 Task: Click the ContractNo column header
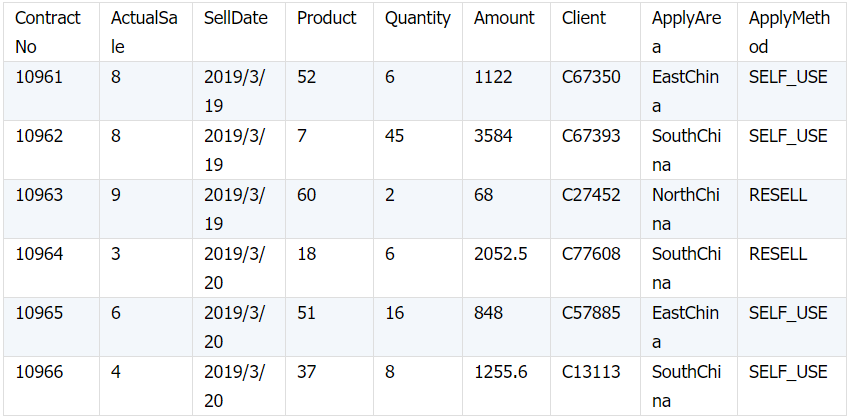(48, 32)
